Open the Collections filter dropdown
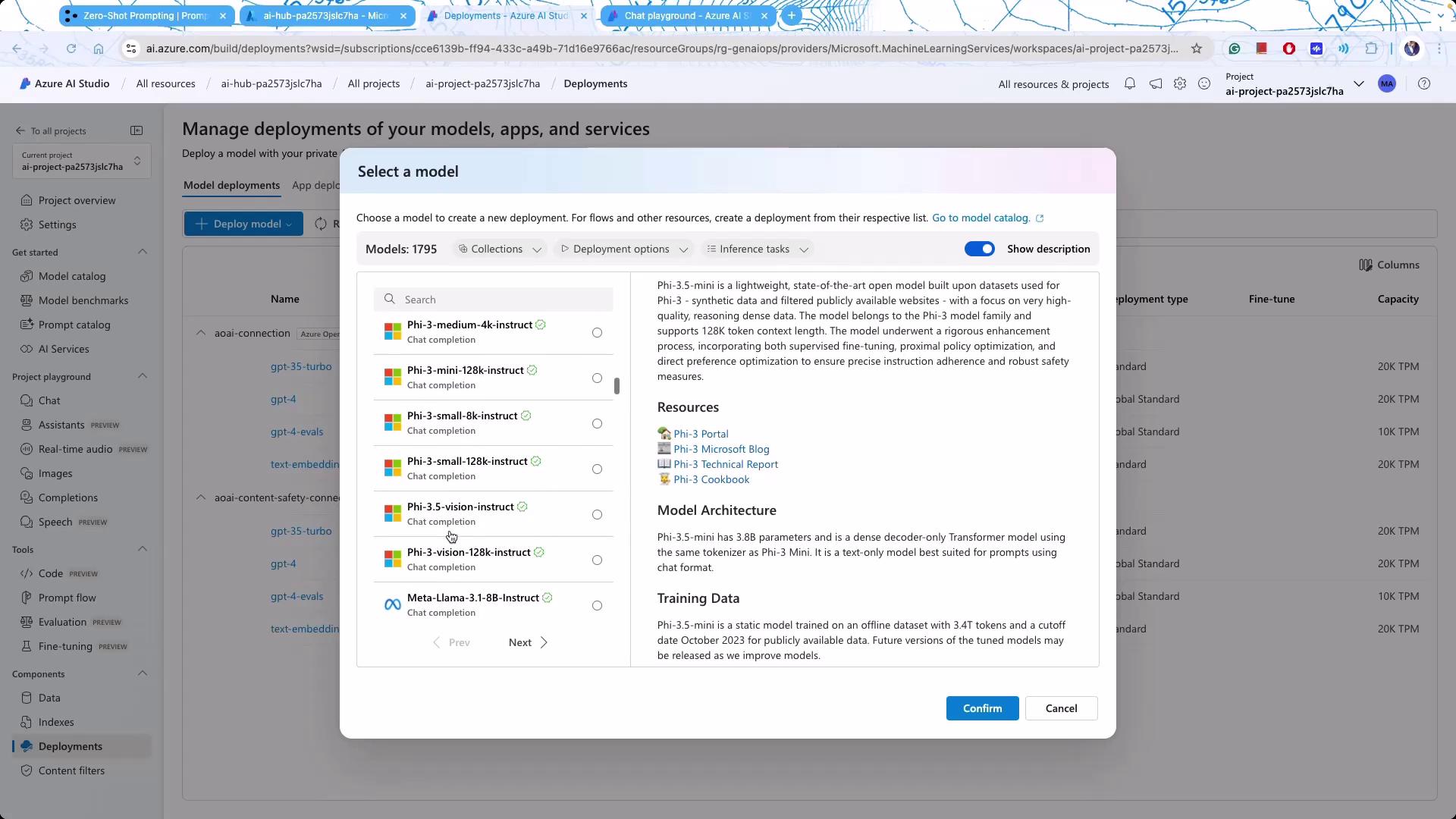Screen dimensions: 1456x819 500,249
